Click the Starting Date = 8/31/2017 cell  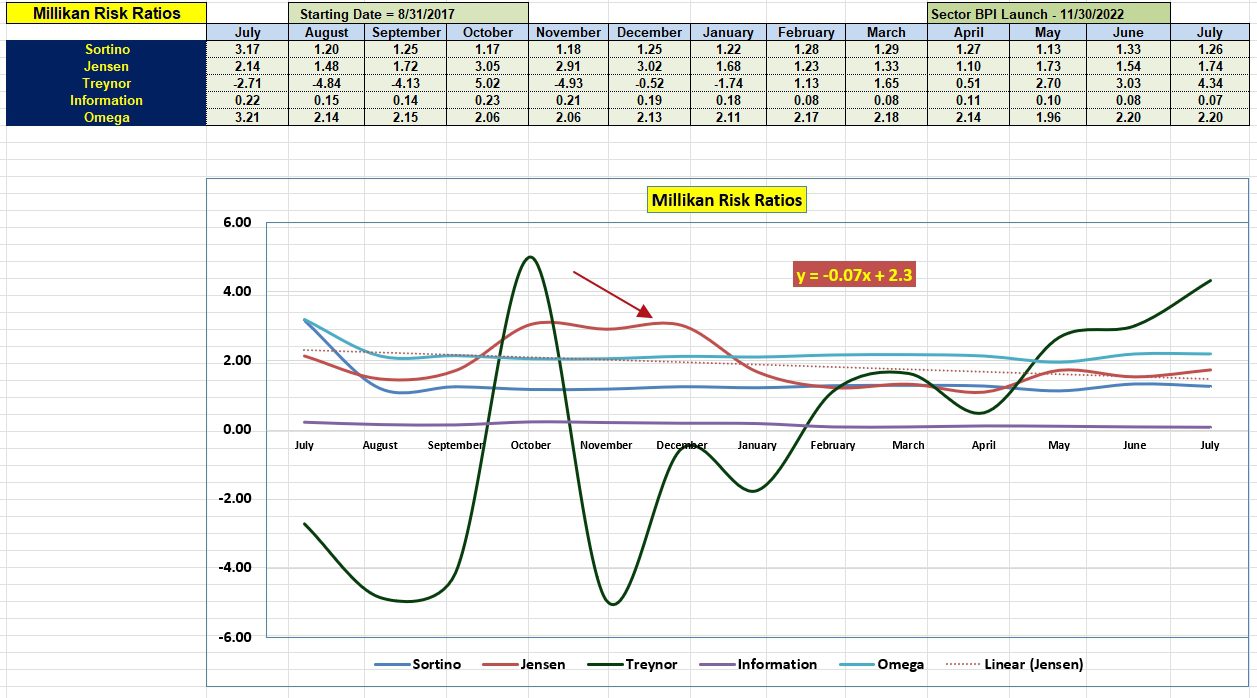point(408,15)
